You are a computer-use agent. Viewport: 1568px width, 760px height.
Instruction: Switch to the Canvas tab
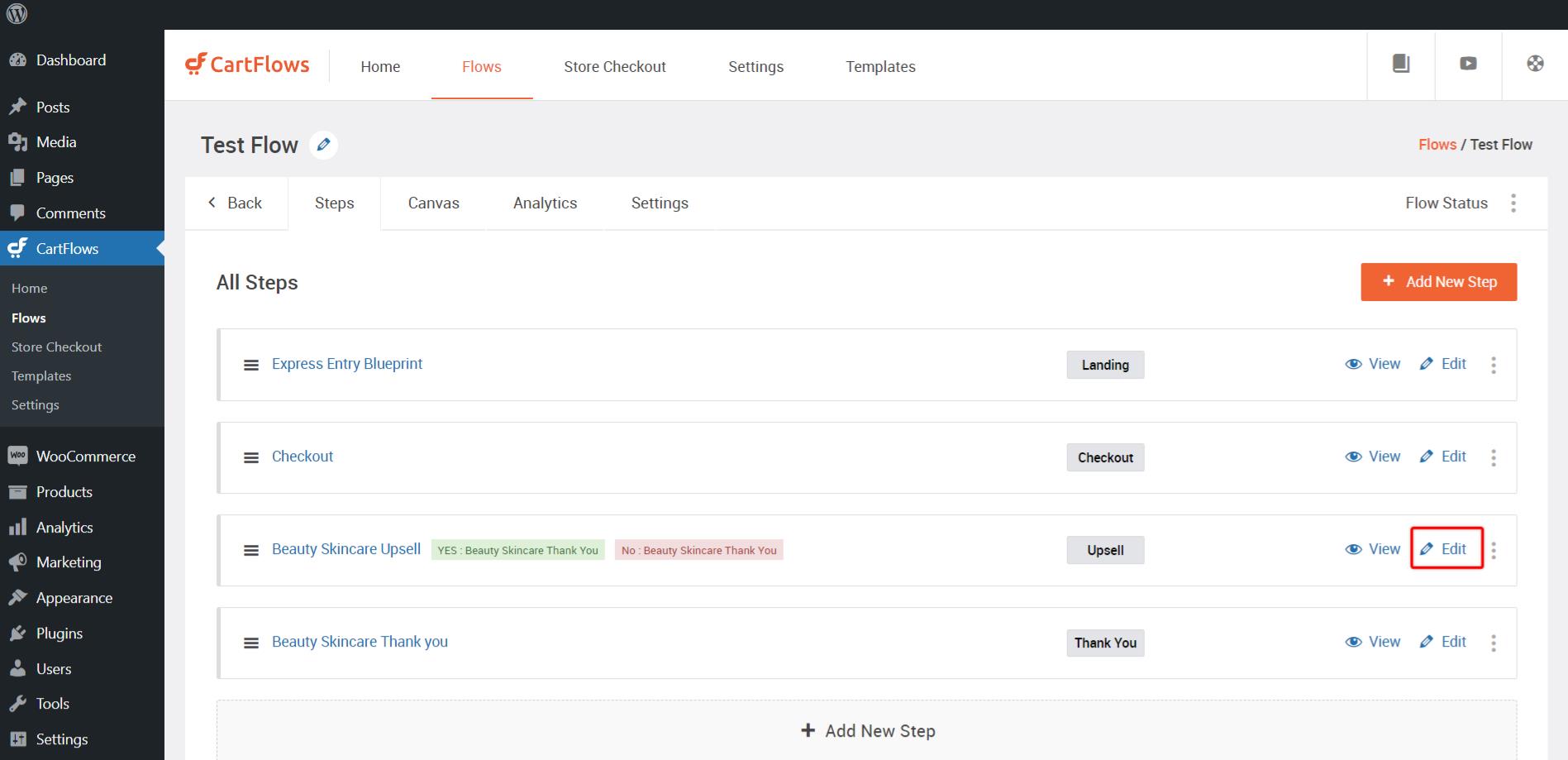click(x=433, y=203)
